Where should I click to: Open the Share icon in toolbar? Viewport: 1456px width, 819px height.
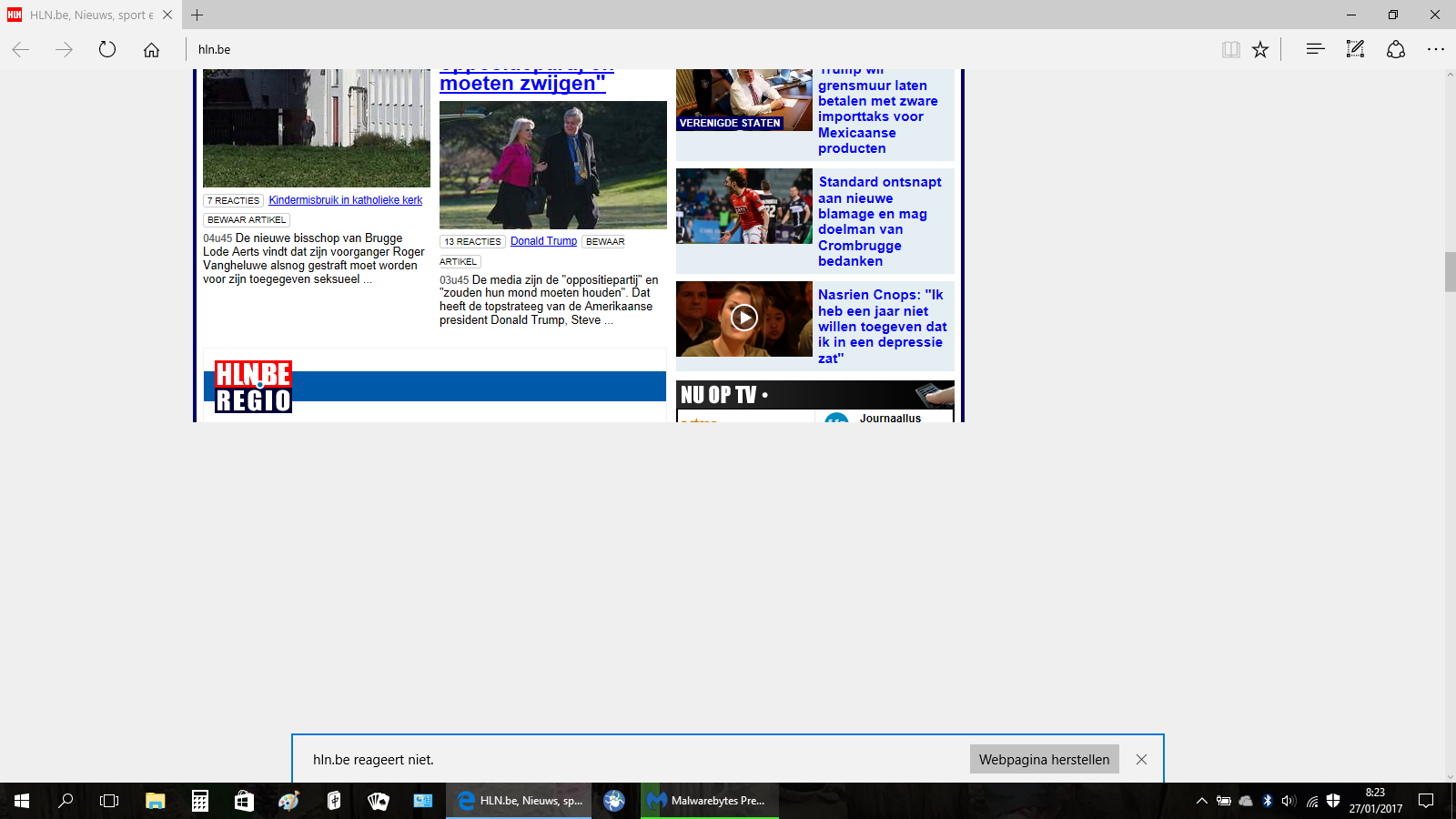[x=1396, y=49]
